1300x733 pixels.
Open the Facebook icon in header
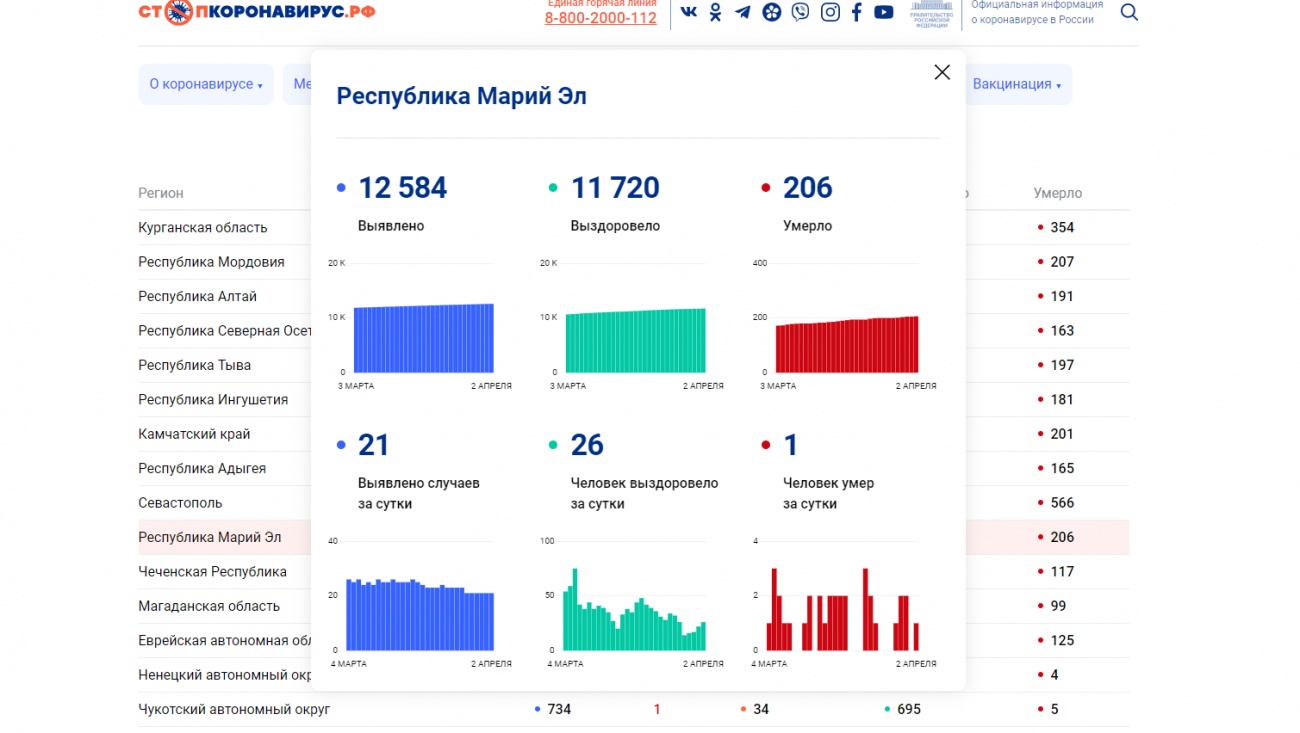[x=857, y=12]
